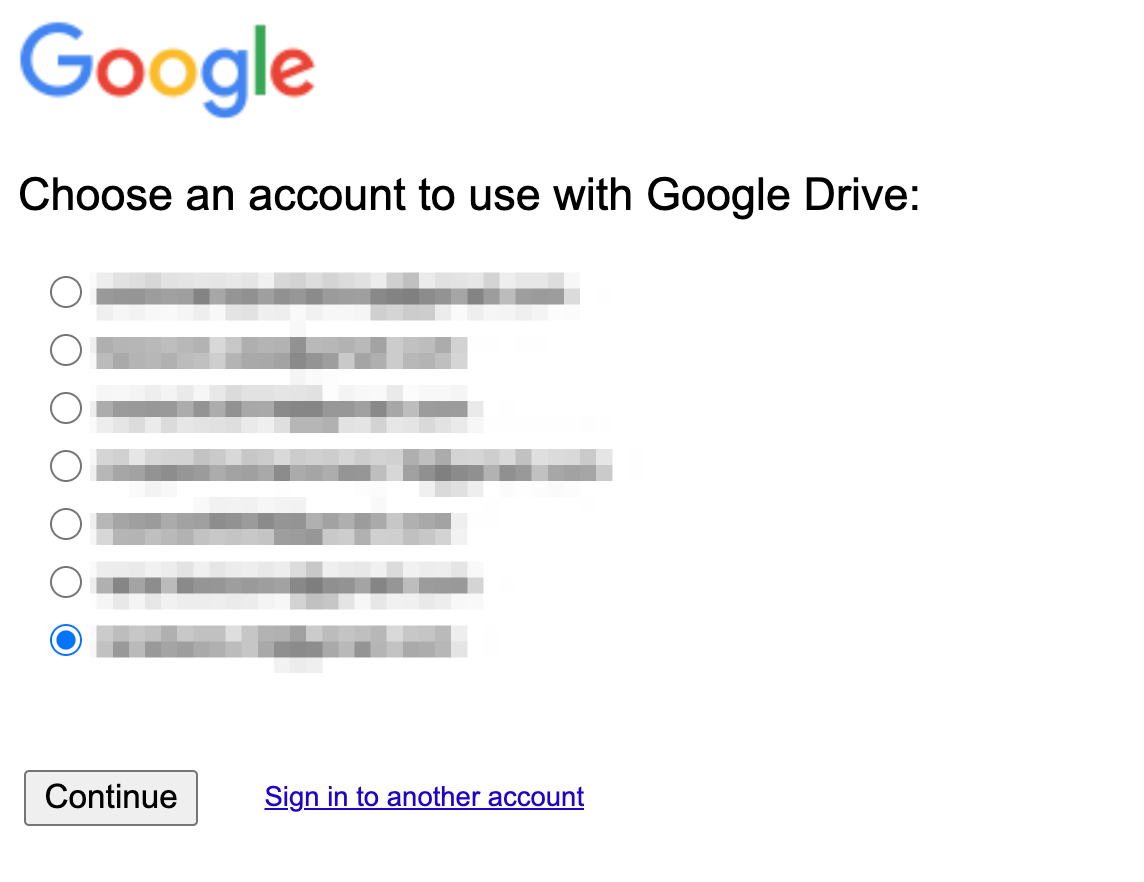Screen dimensions: 1144x882
Task: Pick the fourth account radio button
Action: (66, 466)
